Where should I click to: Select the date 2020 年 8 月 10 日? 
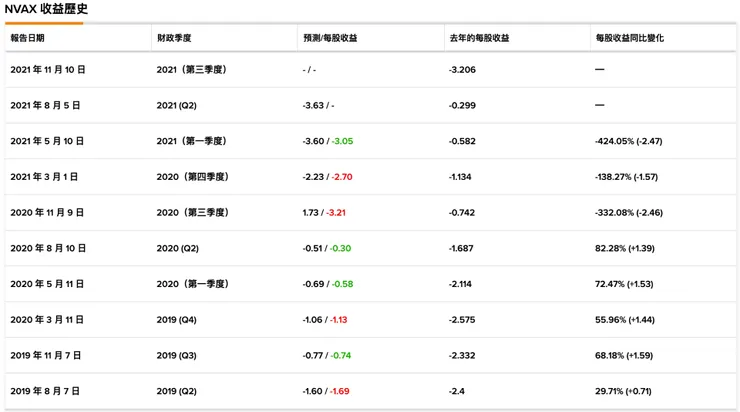[48, 248]
